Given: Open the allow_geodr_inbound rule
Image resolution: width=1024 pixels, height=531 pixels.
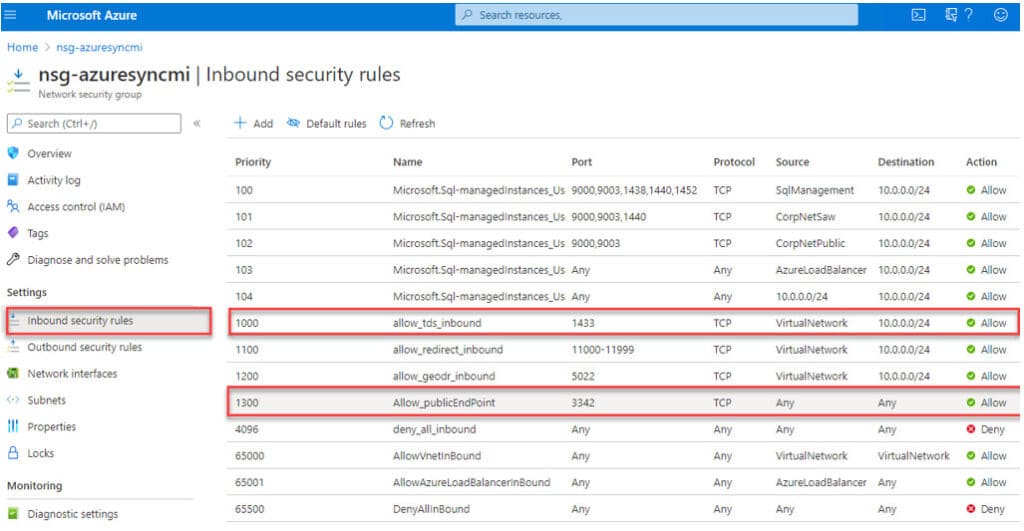Looking at the screenshot, I should (444, 376).
